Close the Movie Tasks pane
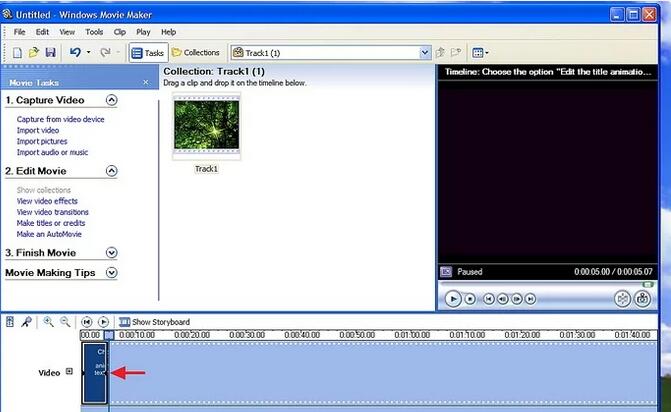The height and width of the screenshot is (412, 671). click(x=145, y=82)
